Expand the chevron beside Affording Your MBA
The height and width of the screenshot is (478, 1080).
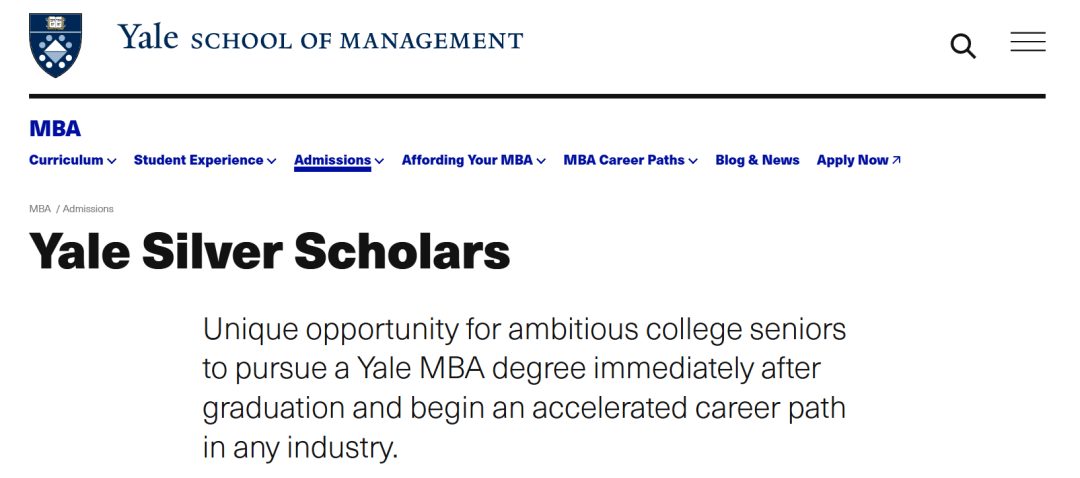(x=541, y=161)
